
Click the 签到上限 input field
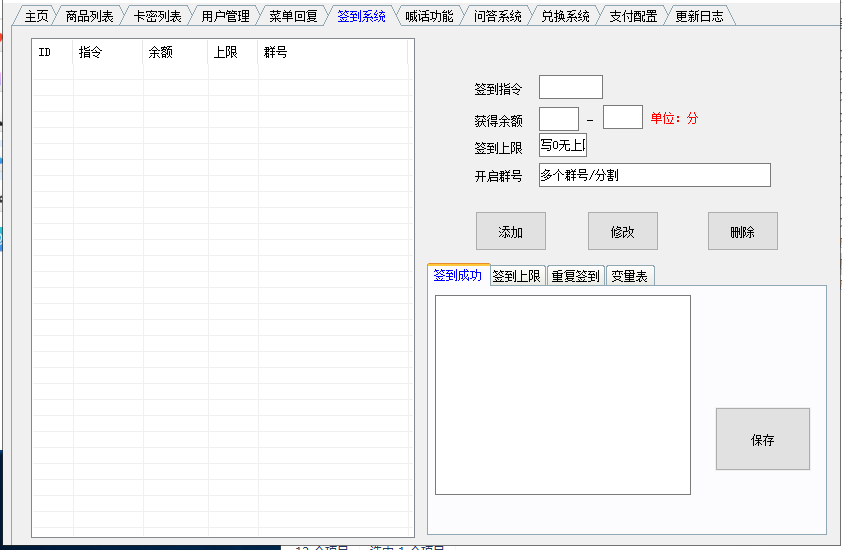tap(563, 145)
